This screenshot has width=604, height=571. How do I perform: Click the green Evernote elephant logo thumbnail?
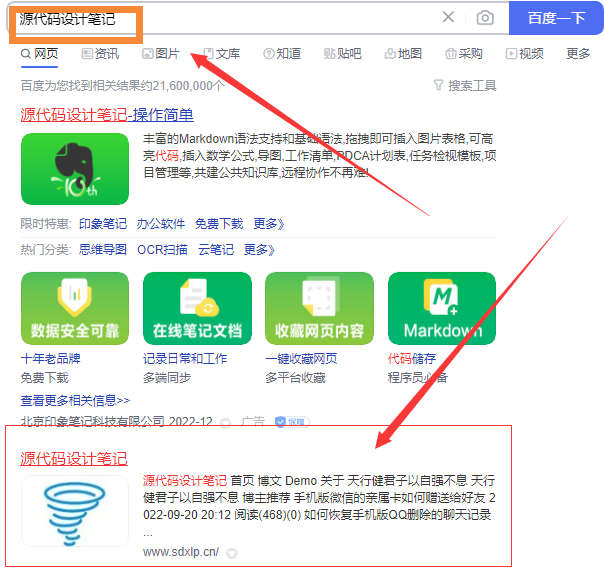75,169
